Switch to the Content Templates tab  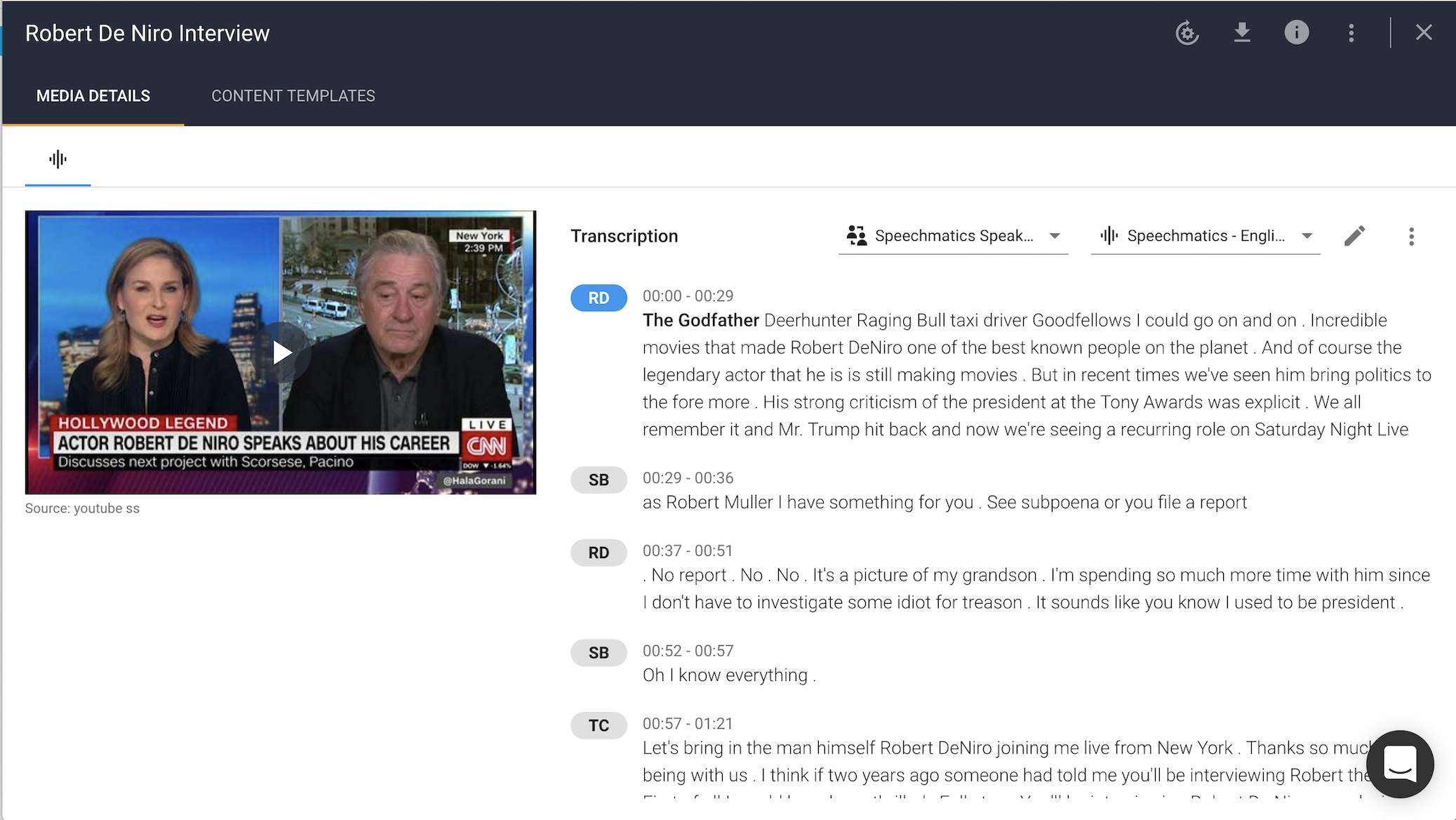click(x=293, y=95)
